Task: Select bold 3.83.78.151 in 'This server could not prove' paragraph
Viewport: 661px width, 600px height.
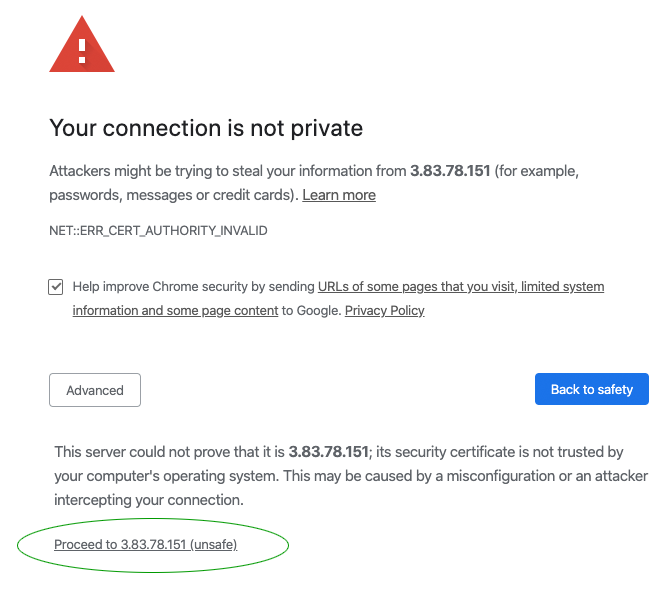Action: pyautogui.click(x=328, y=452)
